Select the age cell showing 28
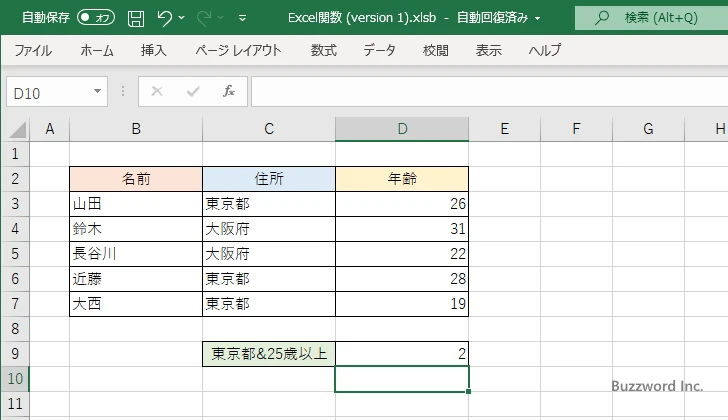728x420 pixels. tap(402, 279)
